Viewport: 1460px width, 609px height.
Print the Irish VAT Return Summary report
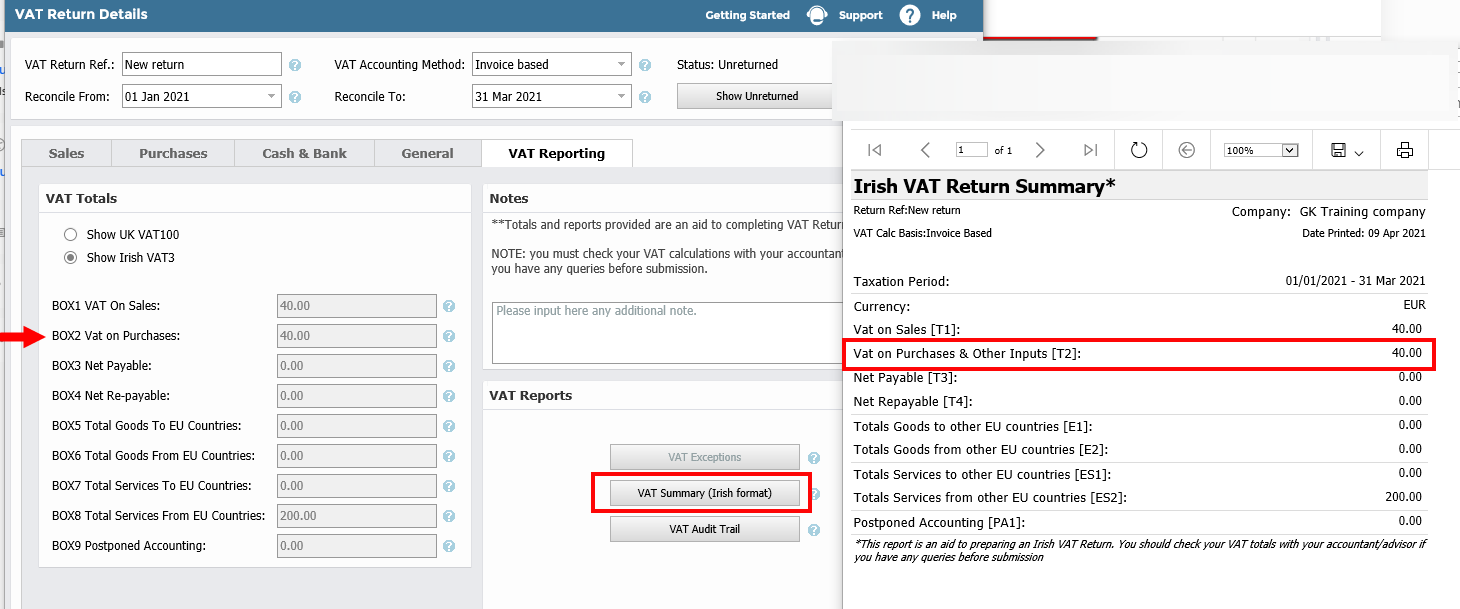pos(1405,150)
